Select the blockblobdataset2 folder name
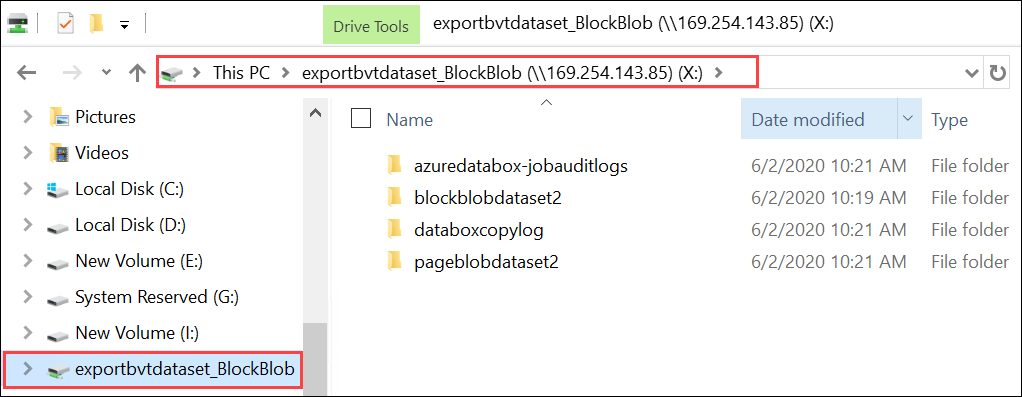This screenshot has width=1022, height=397. (488, 198)
